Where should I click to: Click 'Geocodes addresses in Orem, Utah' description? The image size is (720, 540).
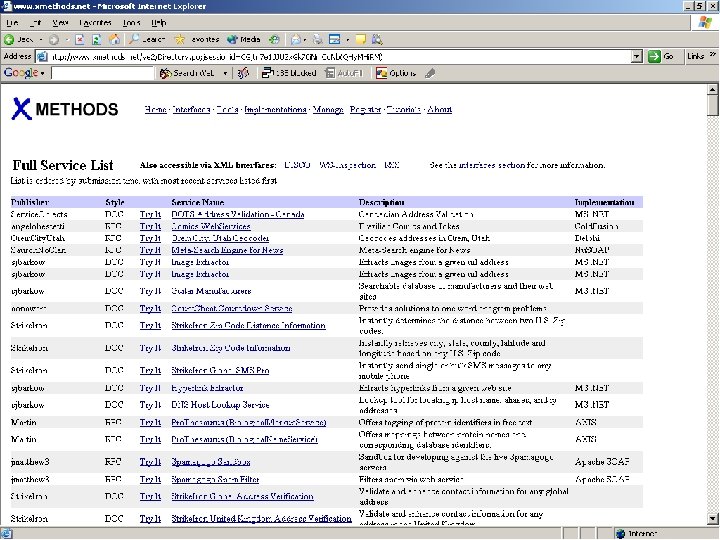pyautogui.click(x=424, y=238)
